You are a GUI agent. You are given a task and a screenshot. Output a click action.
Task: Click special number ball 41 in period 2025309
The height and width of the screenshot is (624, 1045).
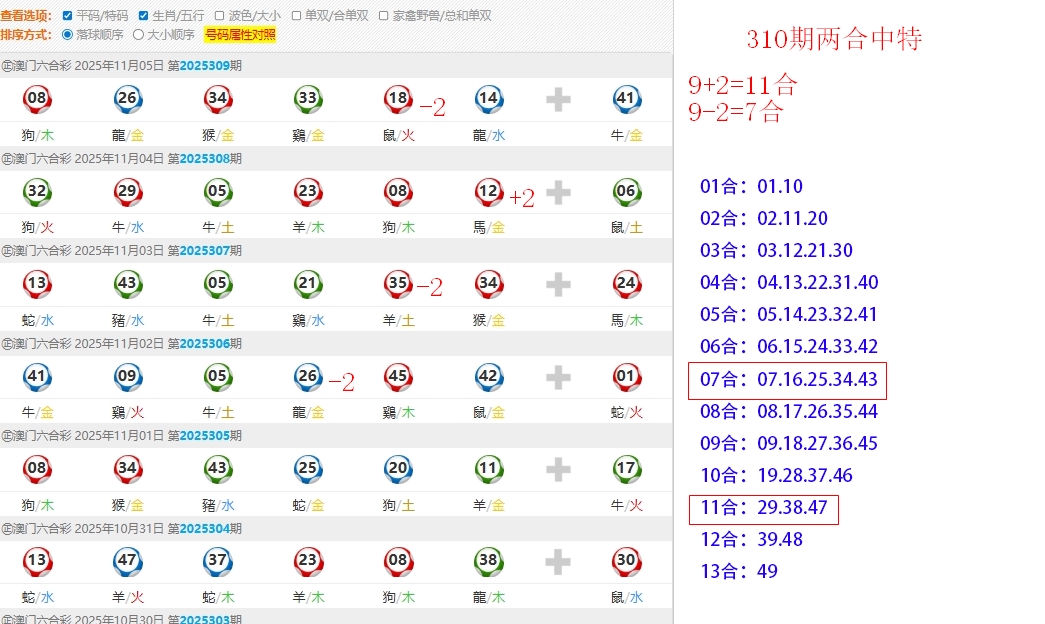click(x=626, y=99)
